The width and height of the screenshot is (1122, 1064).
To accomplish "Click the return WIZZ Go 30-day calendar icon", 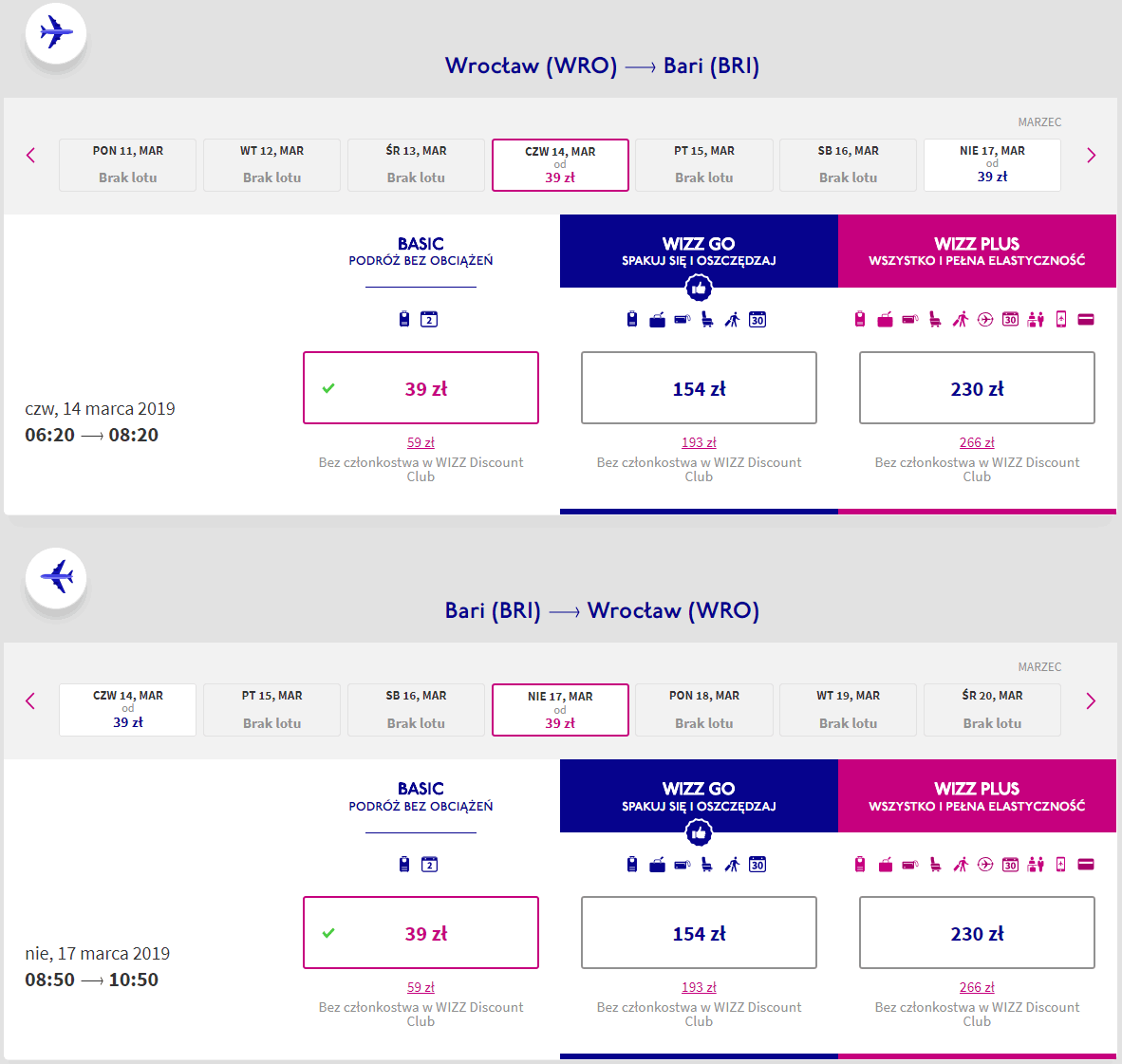I will click(757, 865).
